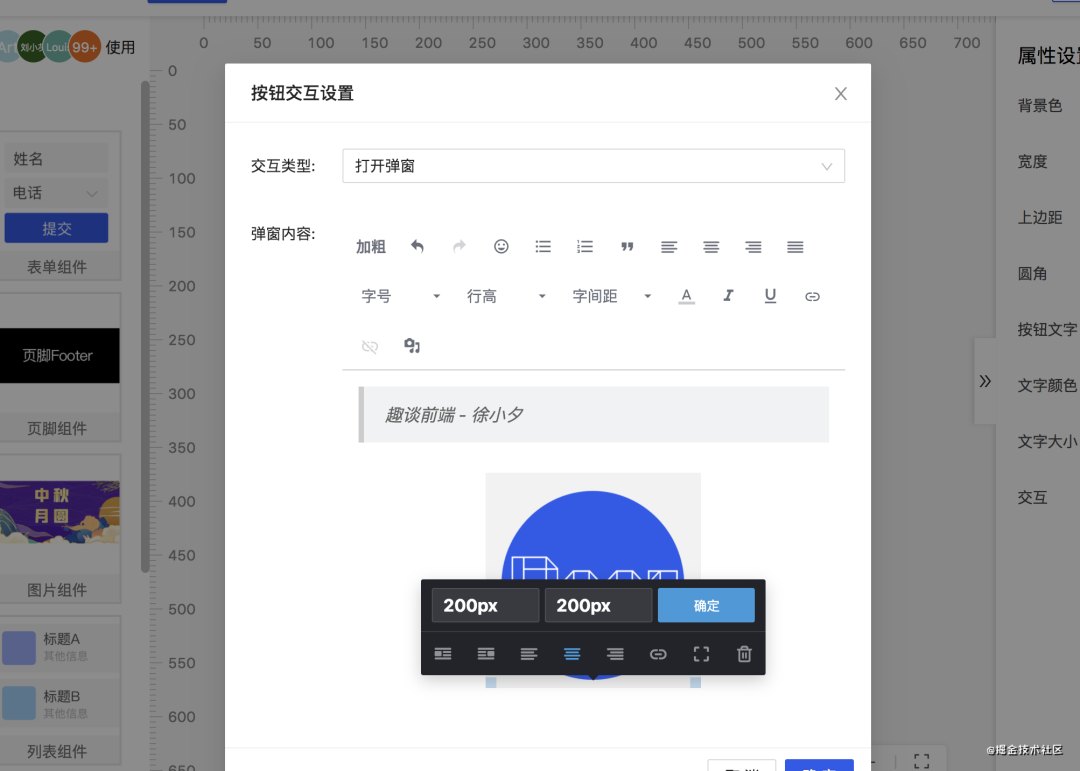This screenshot has width=1080, height=771.
Task: Open the 字号 font size dropdown
Action: point(400,296)
